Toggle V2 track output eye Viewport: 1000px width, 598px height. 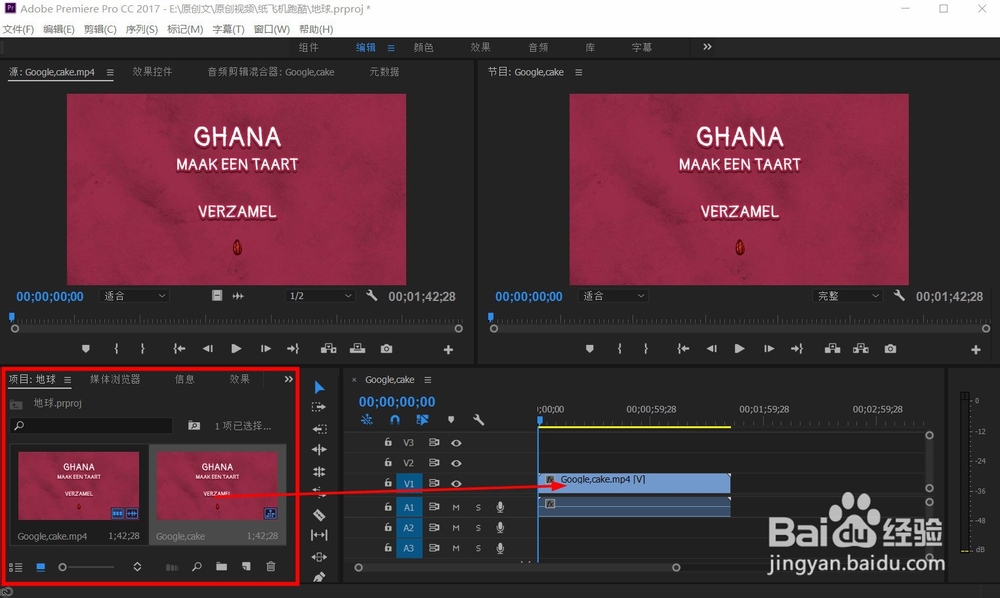pos(456,463)
